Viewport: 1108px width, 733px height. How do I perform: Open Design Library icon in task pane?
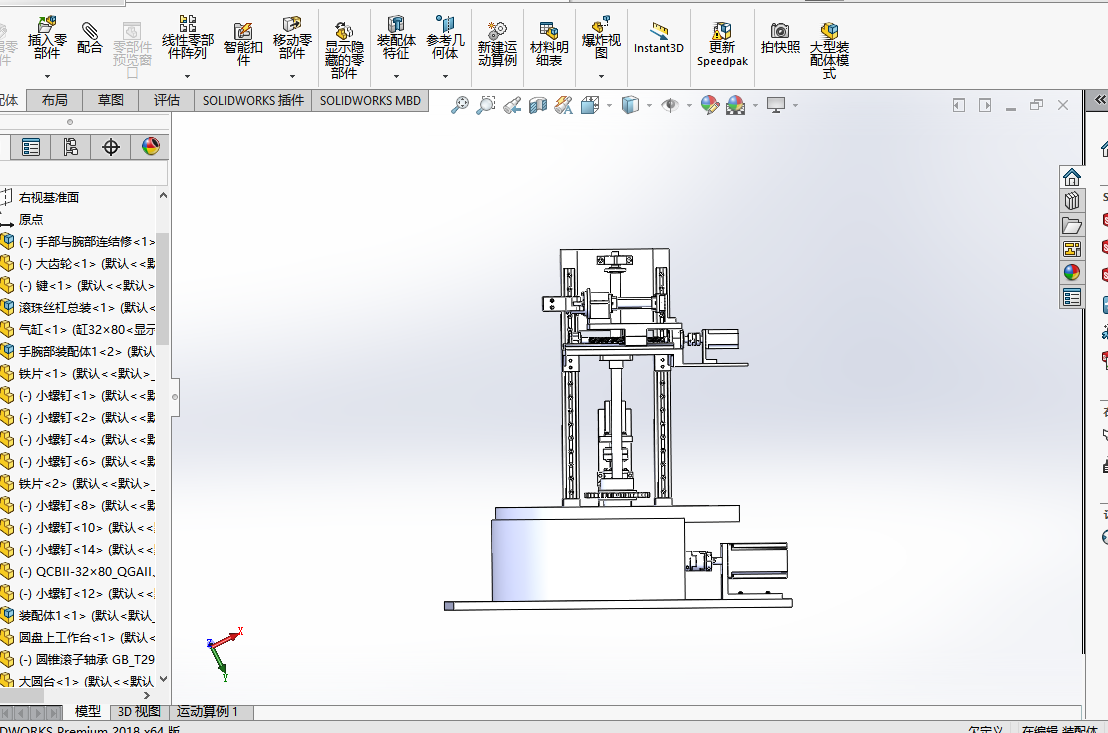click(x=1072, y=201)
